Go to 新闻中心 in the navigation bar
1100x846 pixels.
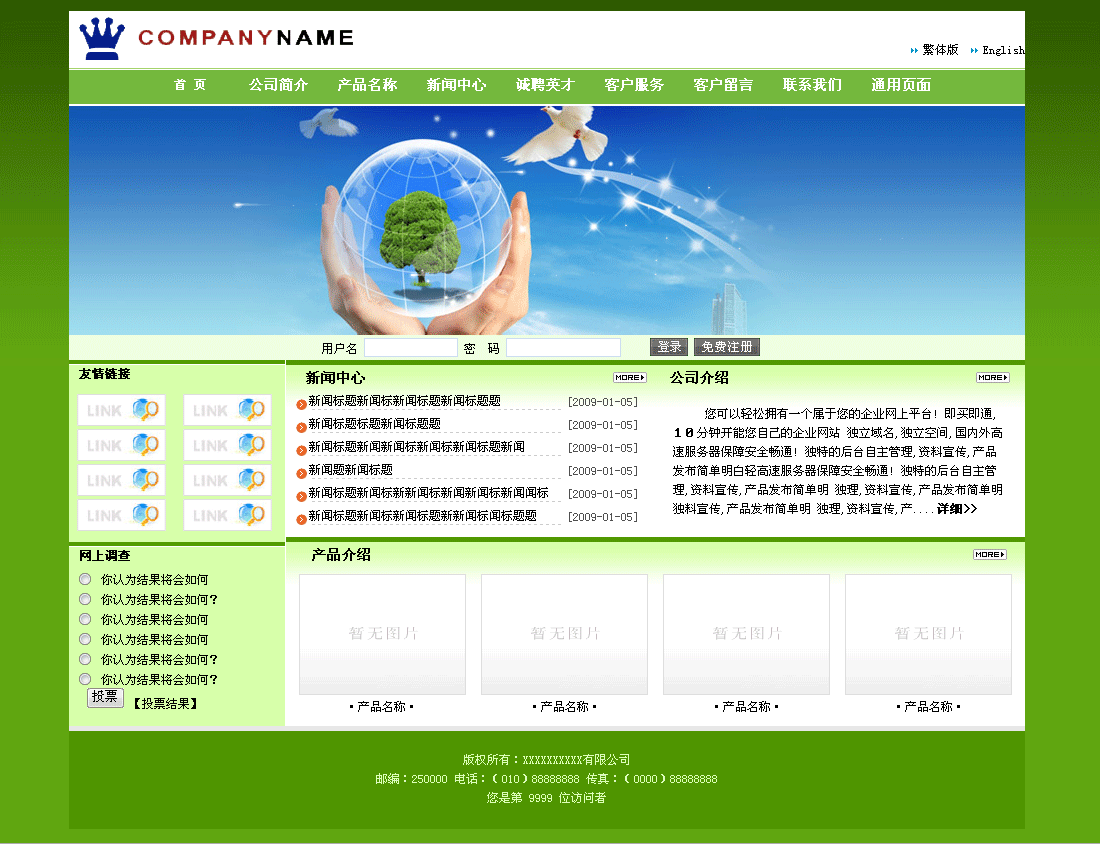(456, 85)
